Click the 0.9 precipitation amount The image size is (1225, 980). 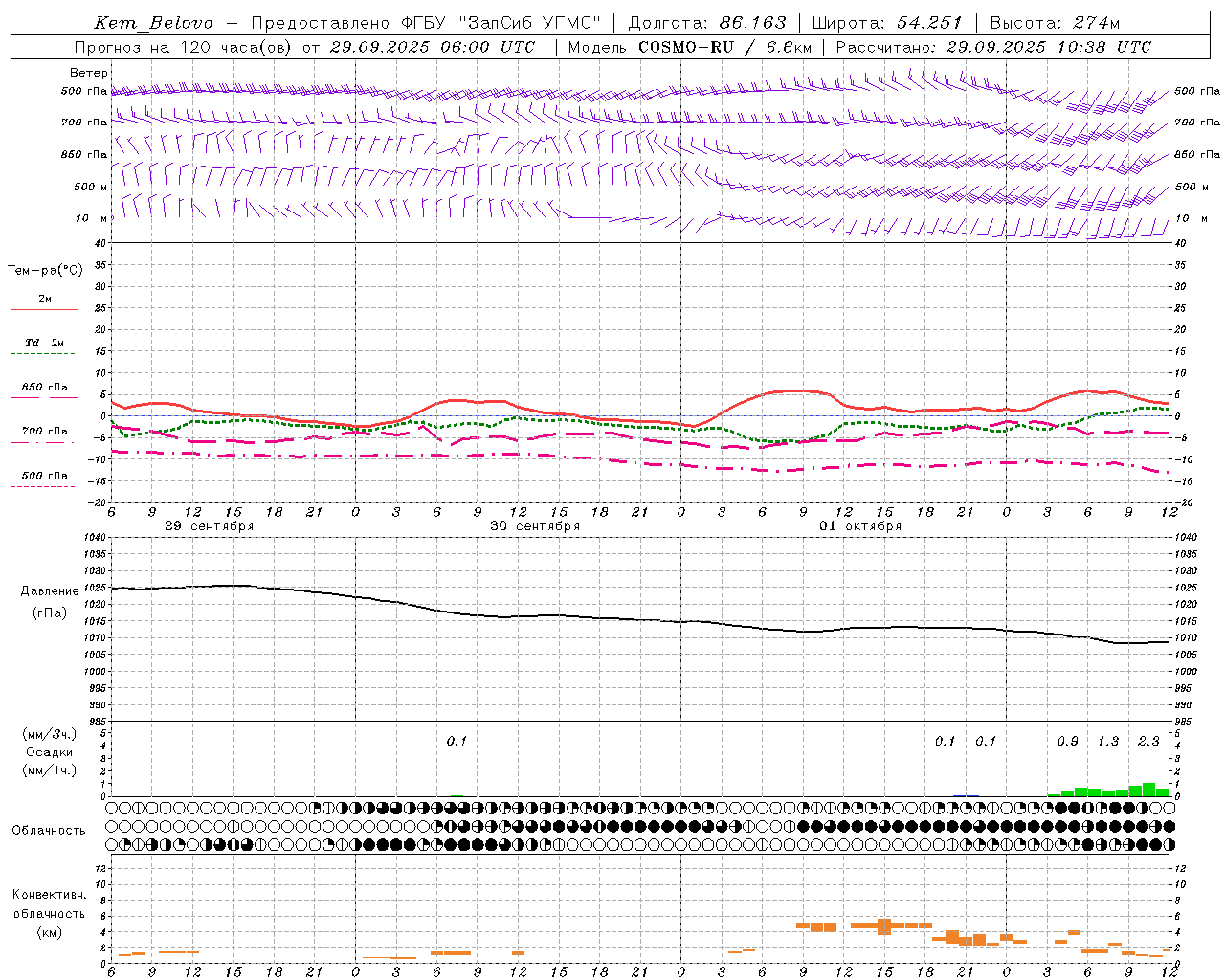pyautogui.click(x=1067, y=742)
